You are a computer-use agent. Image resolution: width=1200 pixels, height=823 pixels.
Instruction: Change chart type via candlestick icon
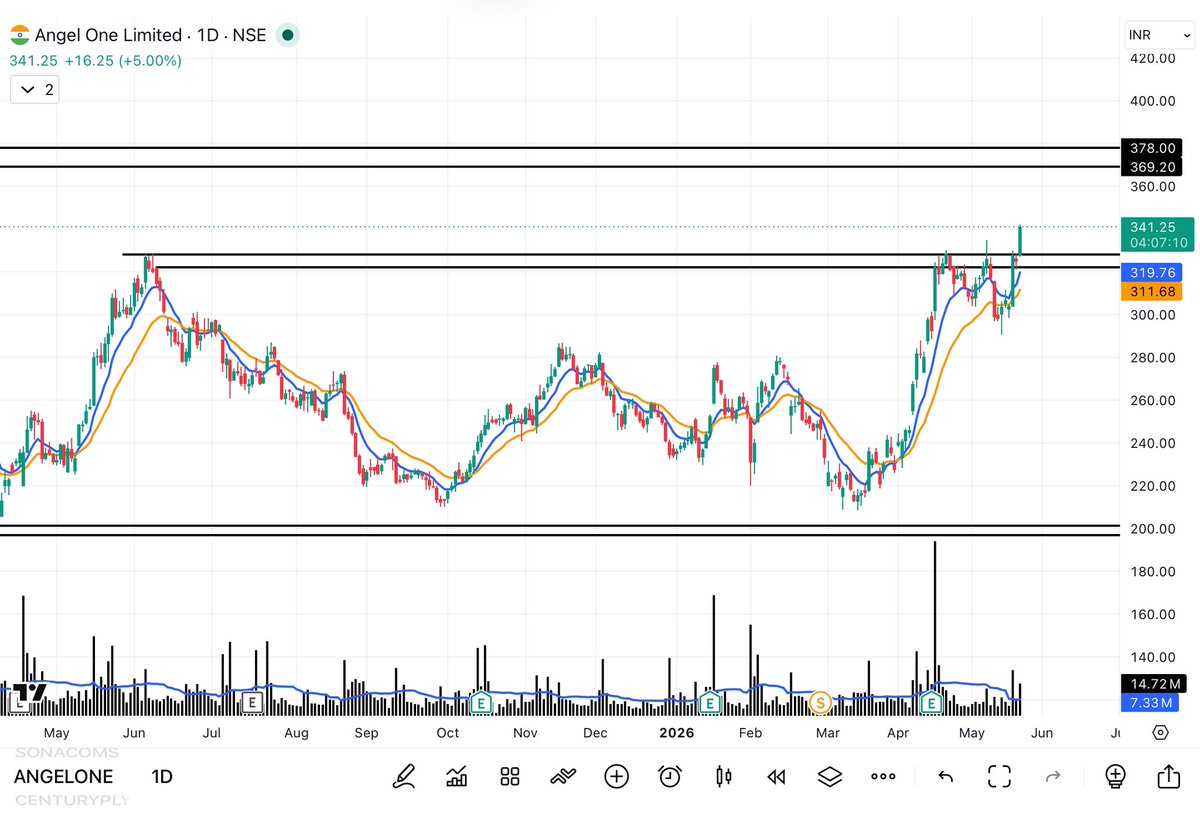pyautogui.click(x=723, y=776)
